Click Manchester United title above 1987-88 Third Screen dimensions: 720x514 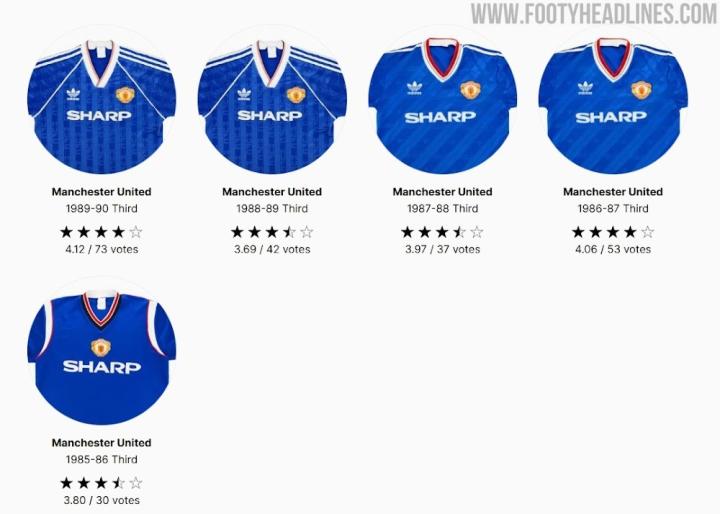pos(443,192)
